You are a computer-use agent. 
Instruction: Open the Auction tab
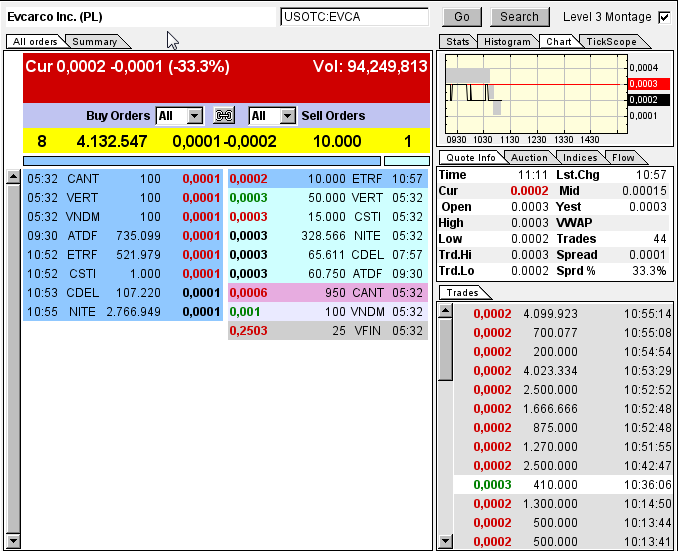point(529,157)
